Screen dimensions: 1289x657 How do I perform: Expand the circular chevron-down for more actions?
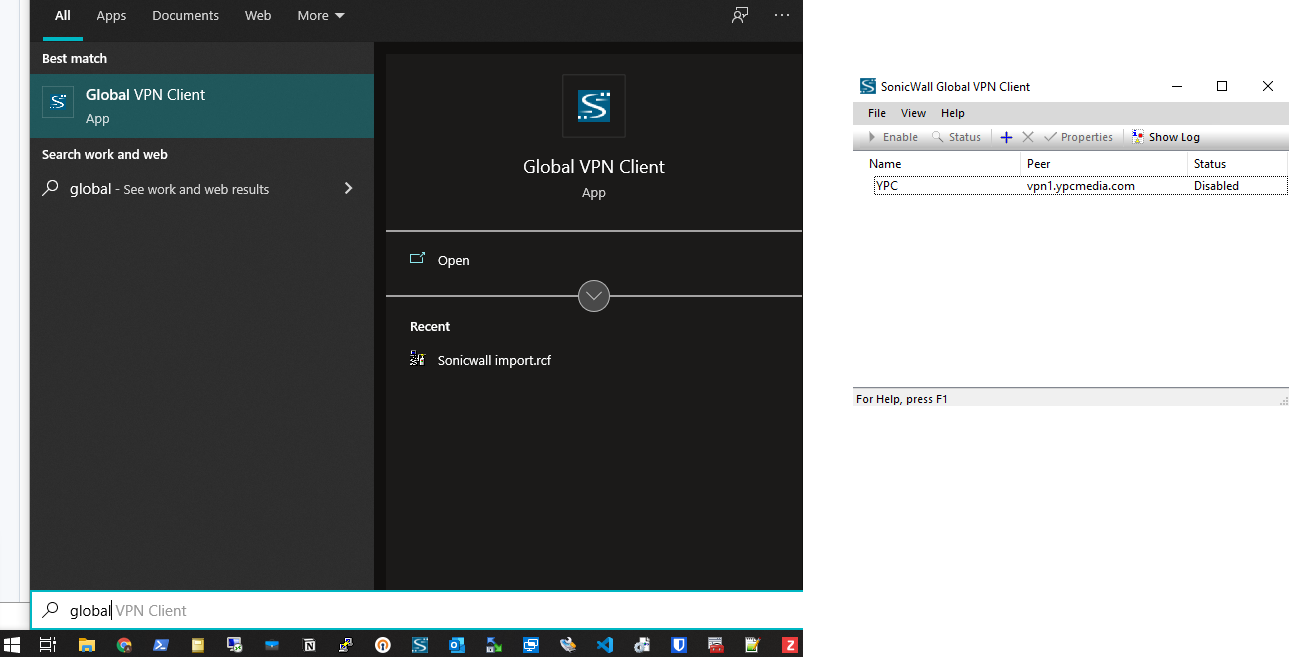[x=594, y=296]
